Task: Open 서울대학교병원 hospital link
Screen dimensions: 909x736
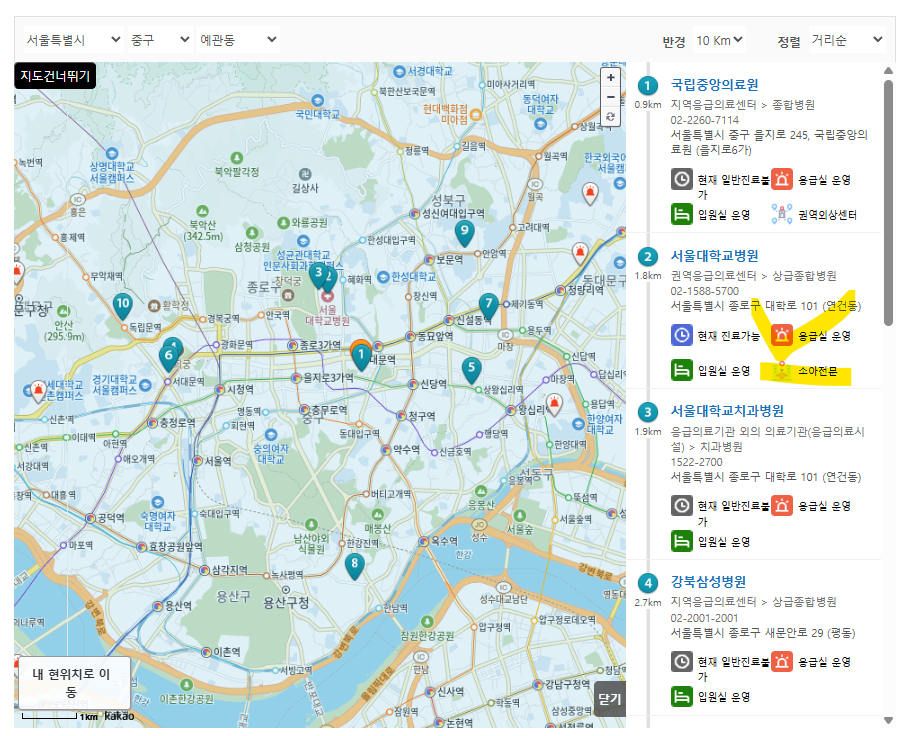Action: click(x=714, y=256)
